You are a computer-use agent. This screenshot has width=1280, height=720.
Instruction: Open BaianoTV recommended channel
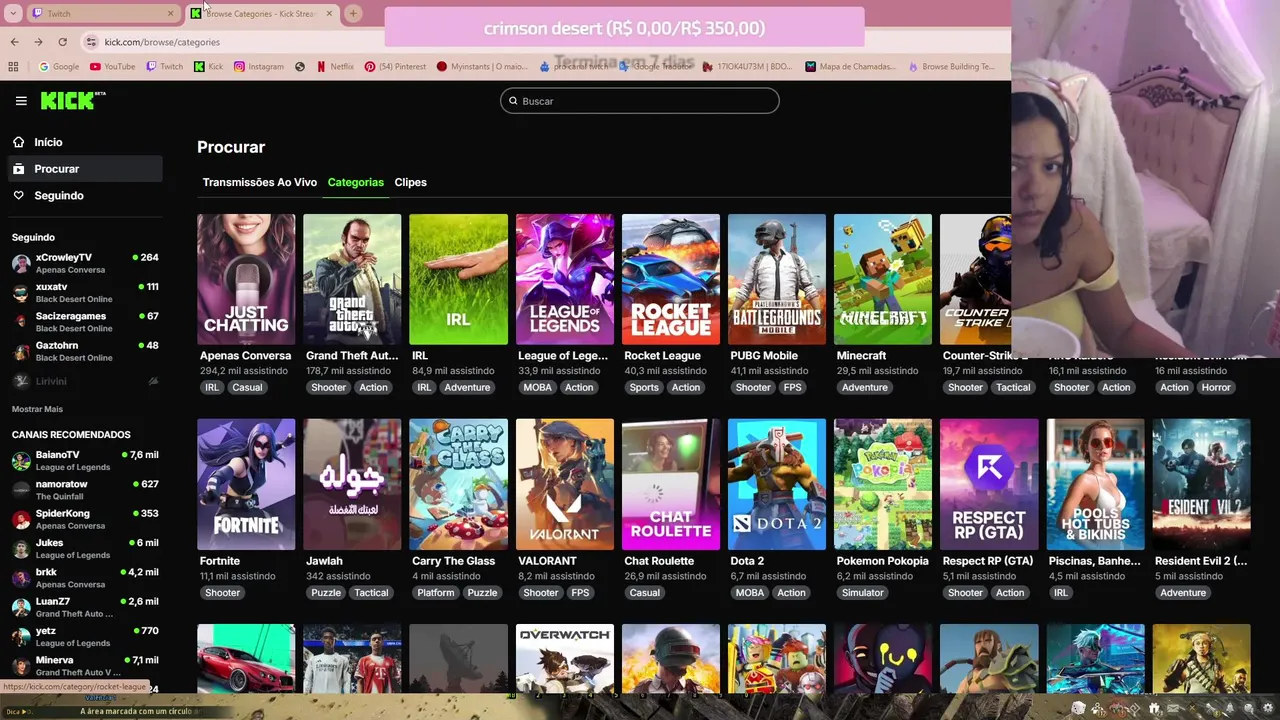[85, 461]
